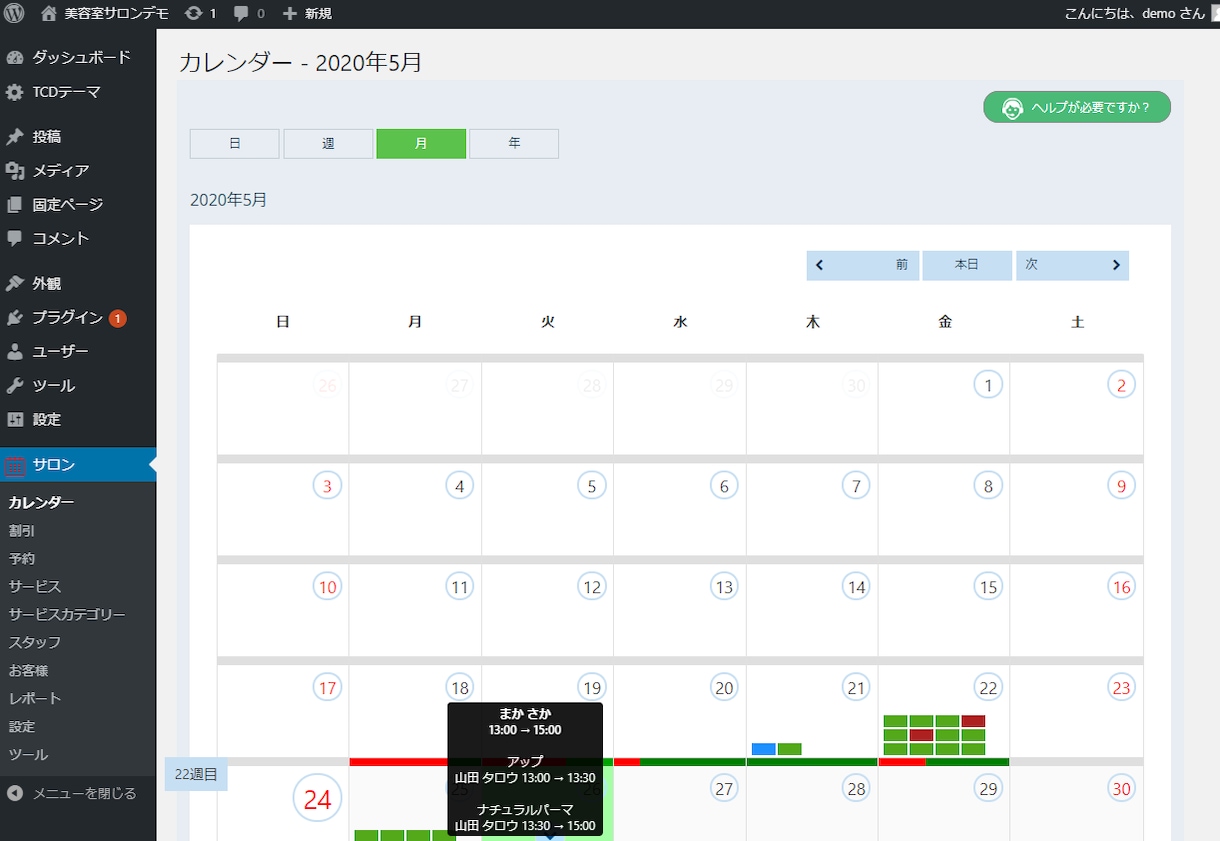This screenshot has width=1220, height=841.
Task: Switch calendar to 年 view
Action: 514,144
